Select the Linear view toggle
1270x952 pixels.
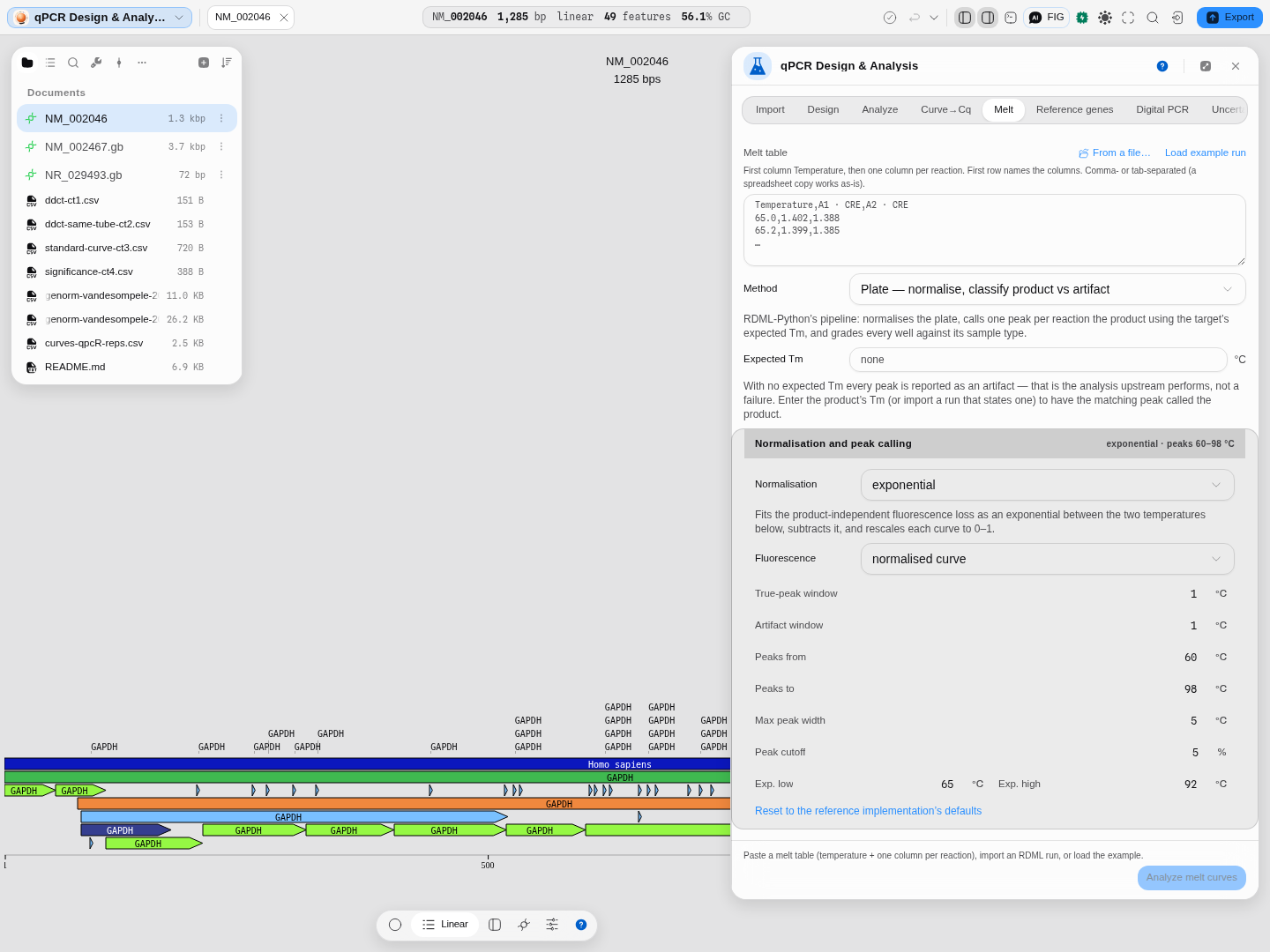[445, 925]
